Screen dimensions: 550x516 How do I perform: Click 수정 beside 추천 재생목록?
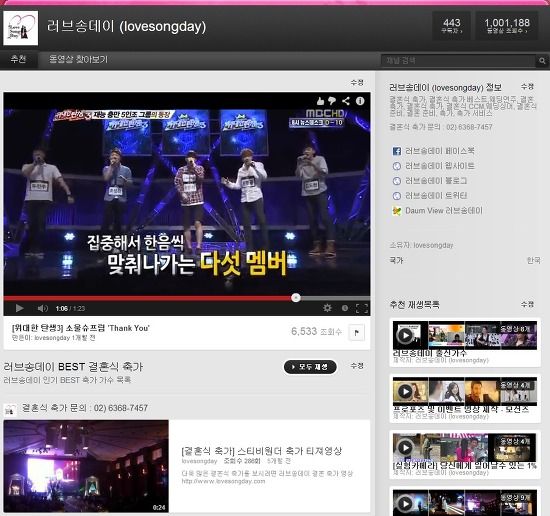click(x=527, y=304)
